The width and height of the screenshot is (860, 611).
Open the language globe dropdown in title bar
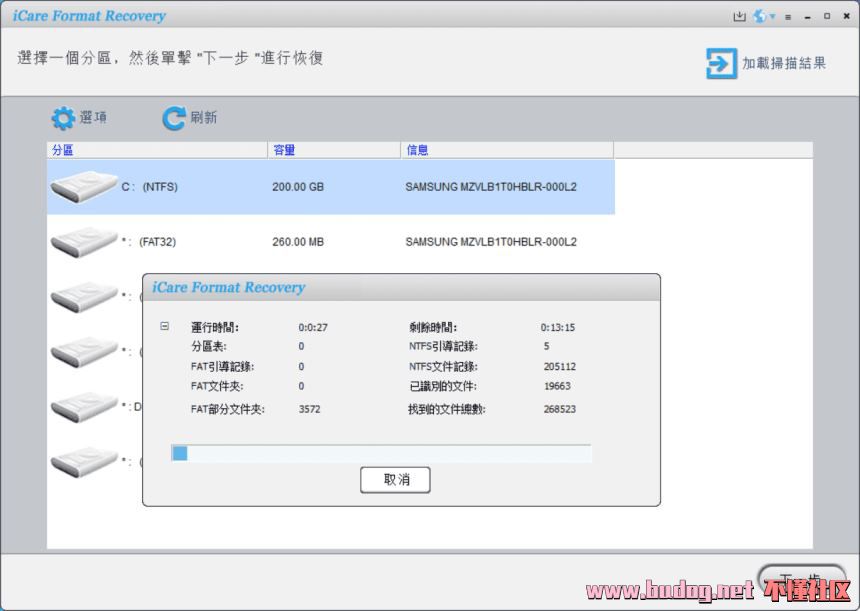[x=764, y=16]
